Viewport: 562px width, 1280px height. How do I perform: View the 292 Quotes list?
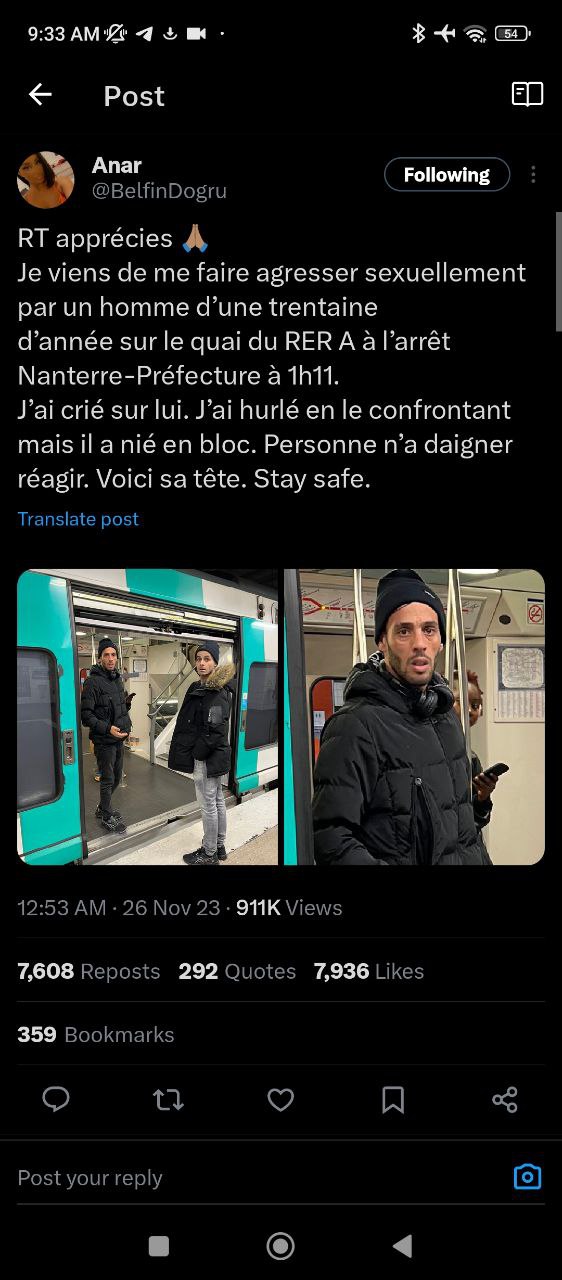tap(237, 971)
